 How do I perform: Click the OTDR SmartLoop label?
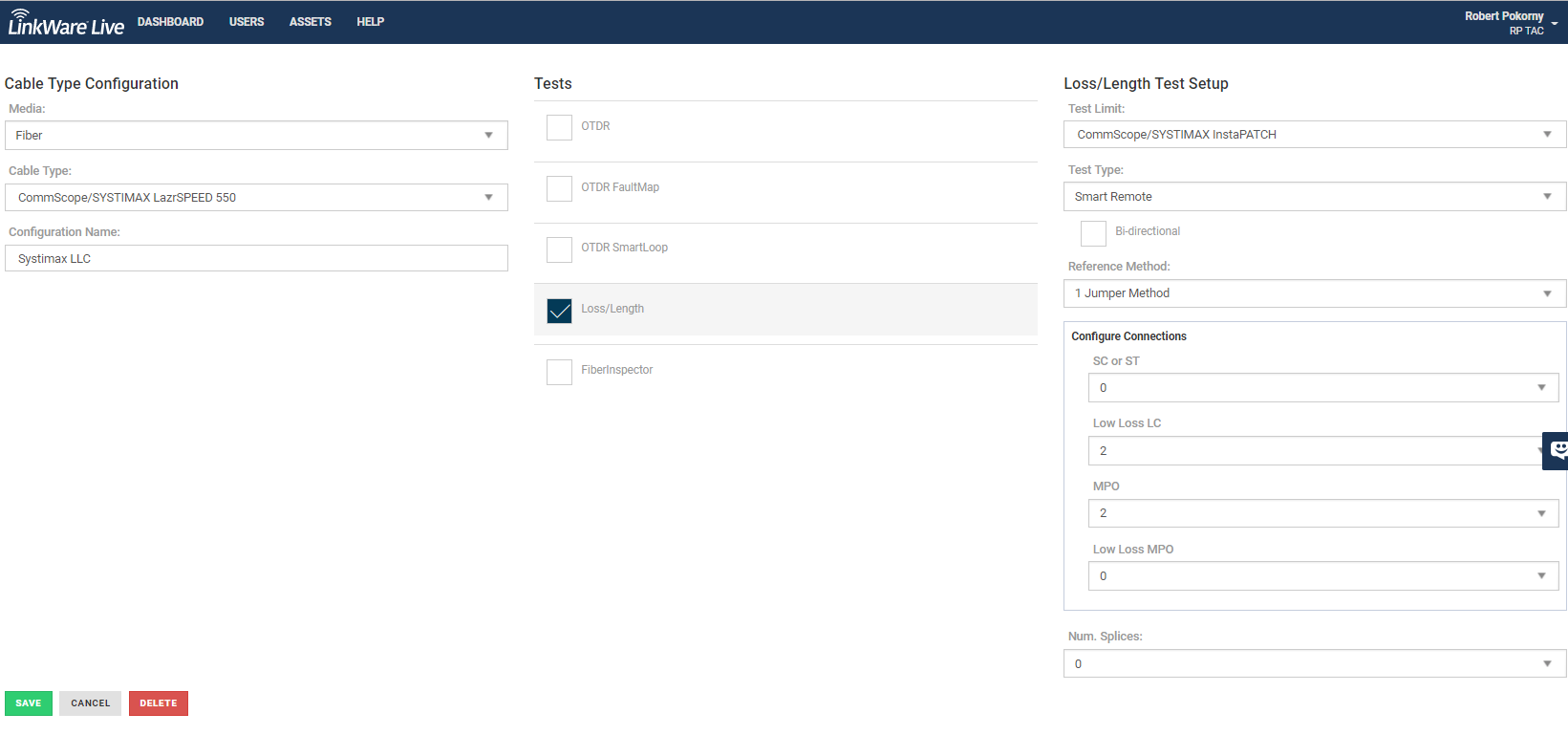tap(624, 248)
